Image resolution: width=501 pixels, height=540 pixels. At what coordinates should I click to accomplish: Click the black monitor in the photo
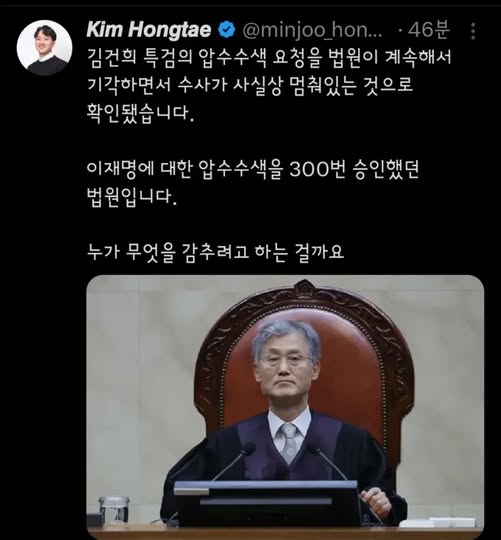(267, 504)
